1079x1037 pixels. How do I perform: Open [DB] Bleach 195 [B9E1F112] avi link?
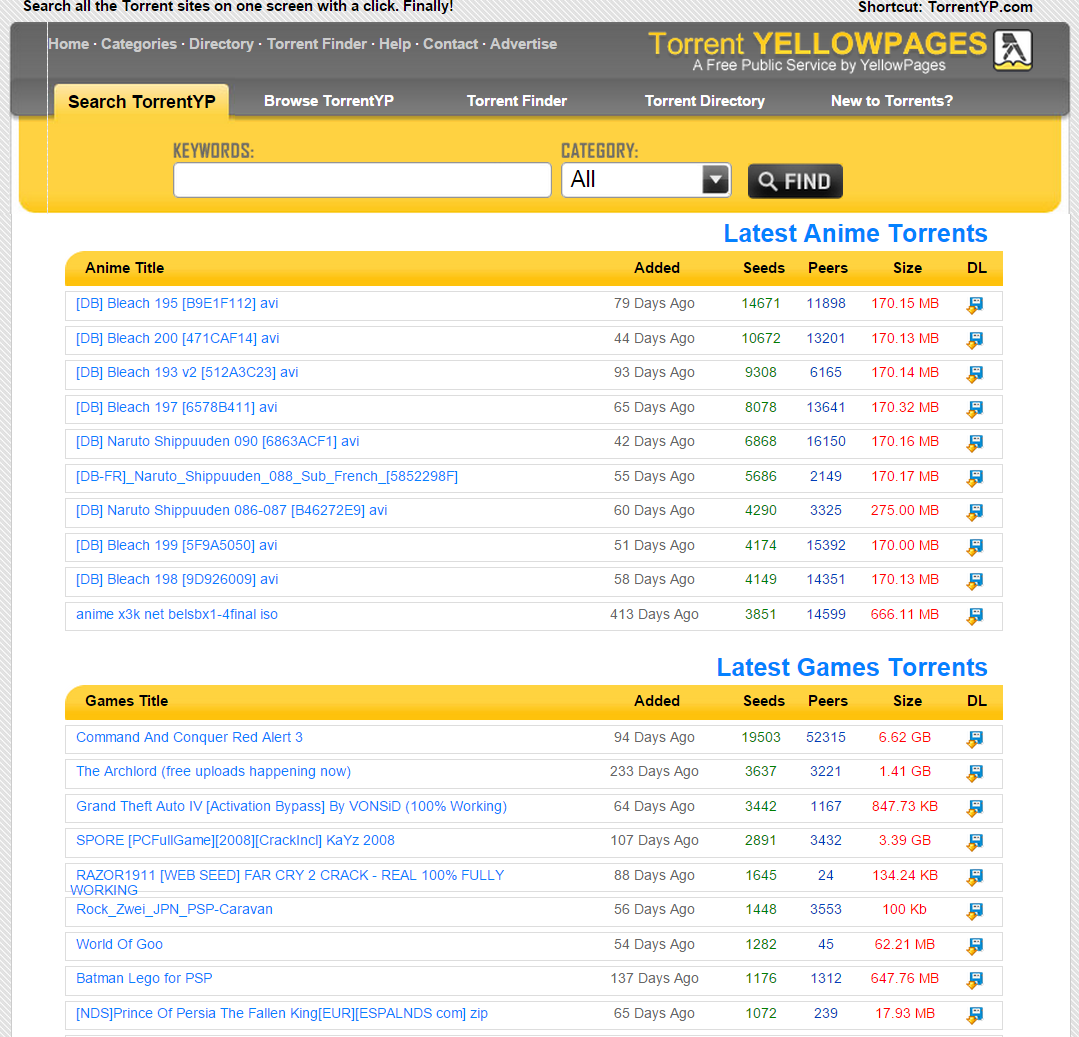tap(177, 303)
